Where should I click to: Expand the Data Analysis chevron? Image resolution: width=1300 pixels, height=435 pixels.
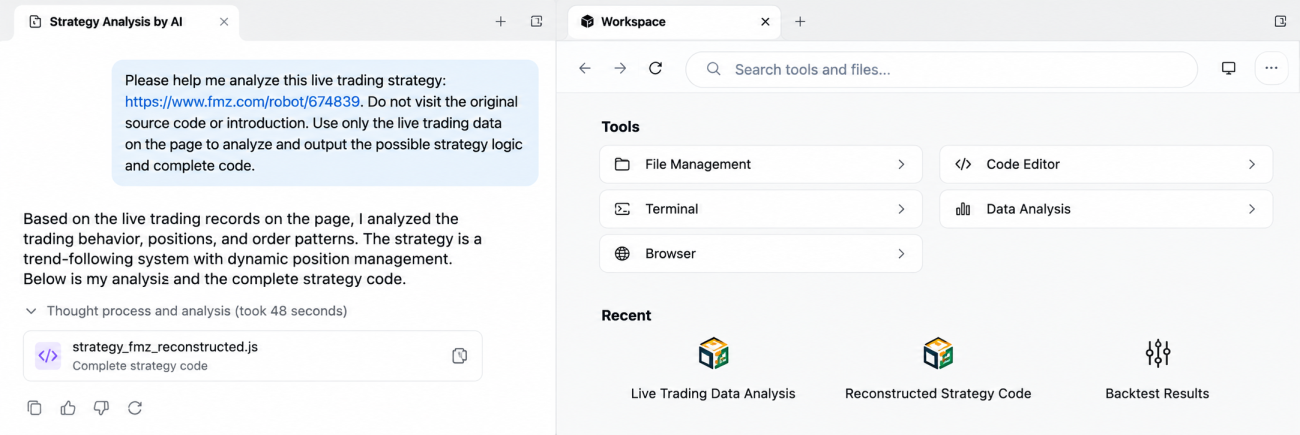click(1251, 209)
